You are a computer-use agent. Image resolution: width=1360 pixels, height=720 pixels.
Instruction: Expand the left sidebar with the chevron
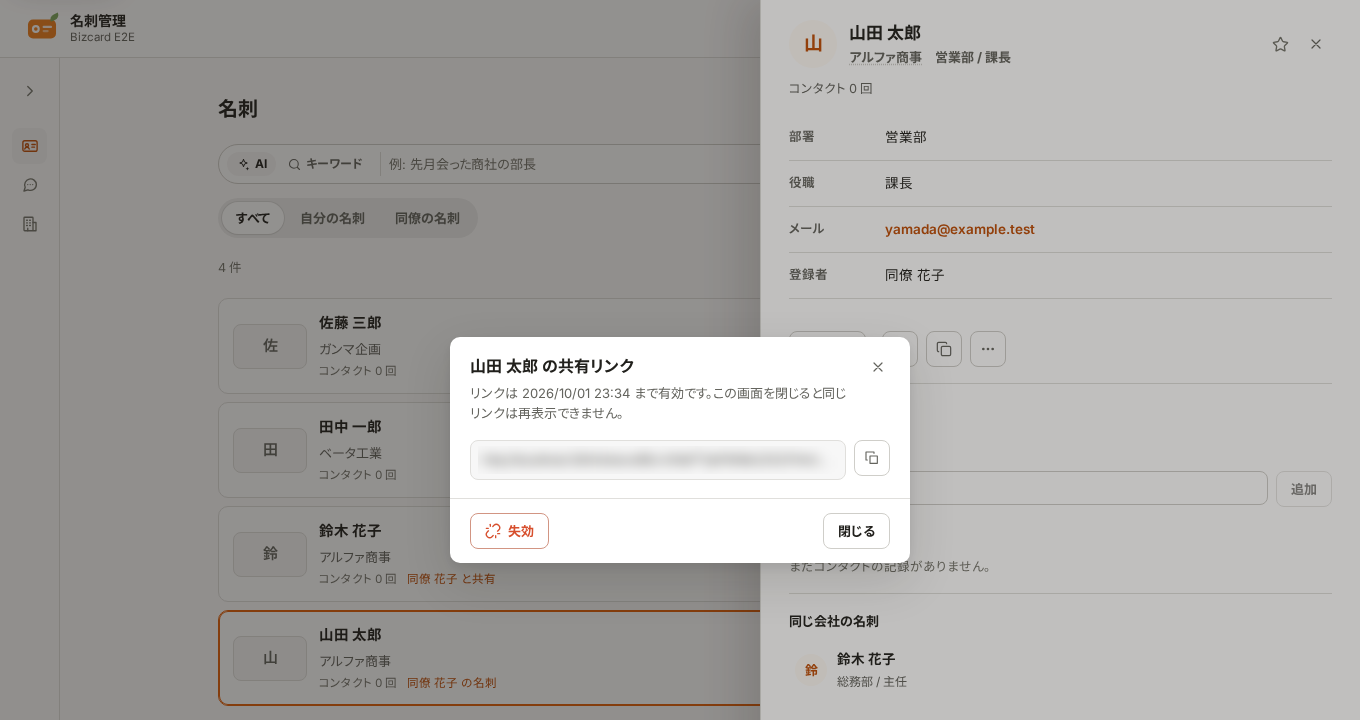point(30,91)
